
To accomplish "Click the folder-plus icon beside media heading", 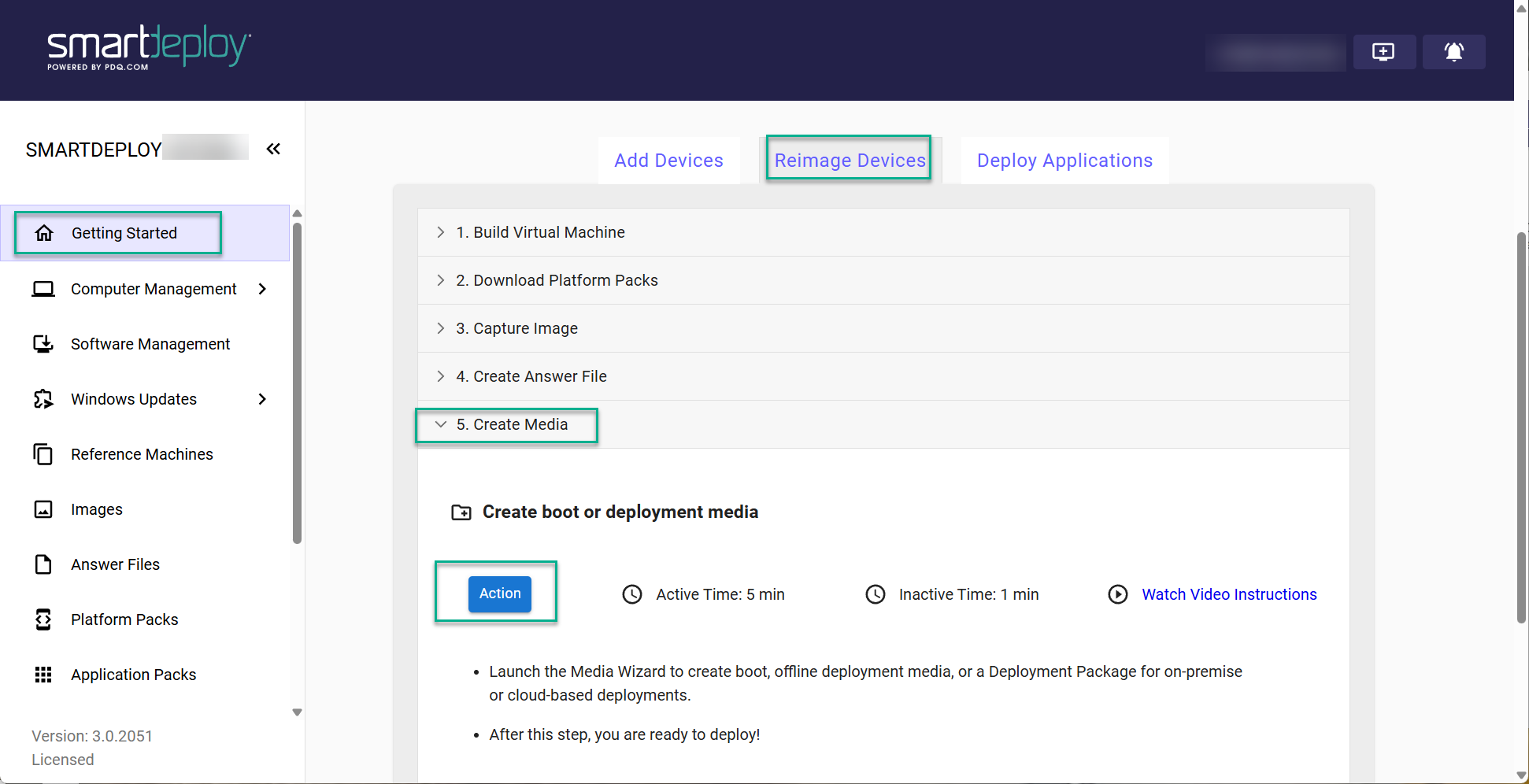I will [461, 512].
